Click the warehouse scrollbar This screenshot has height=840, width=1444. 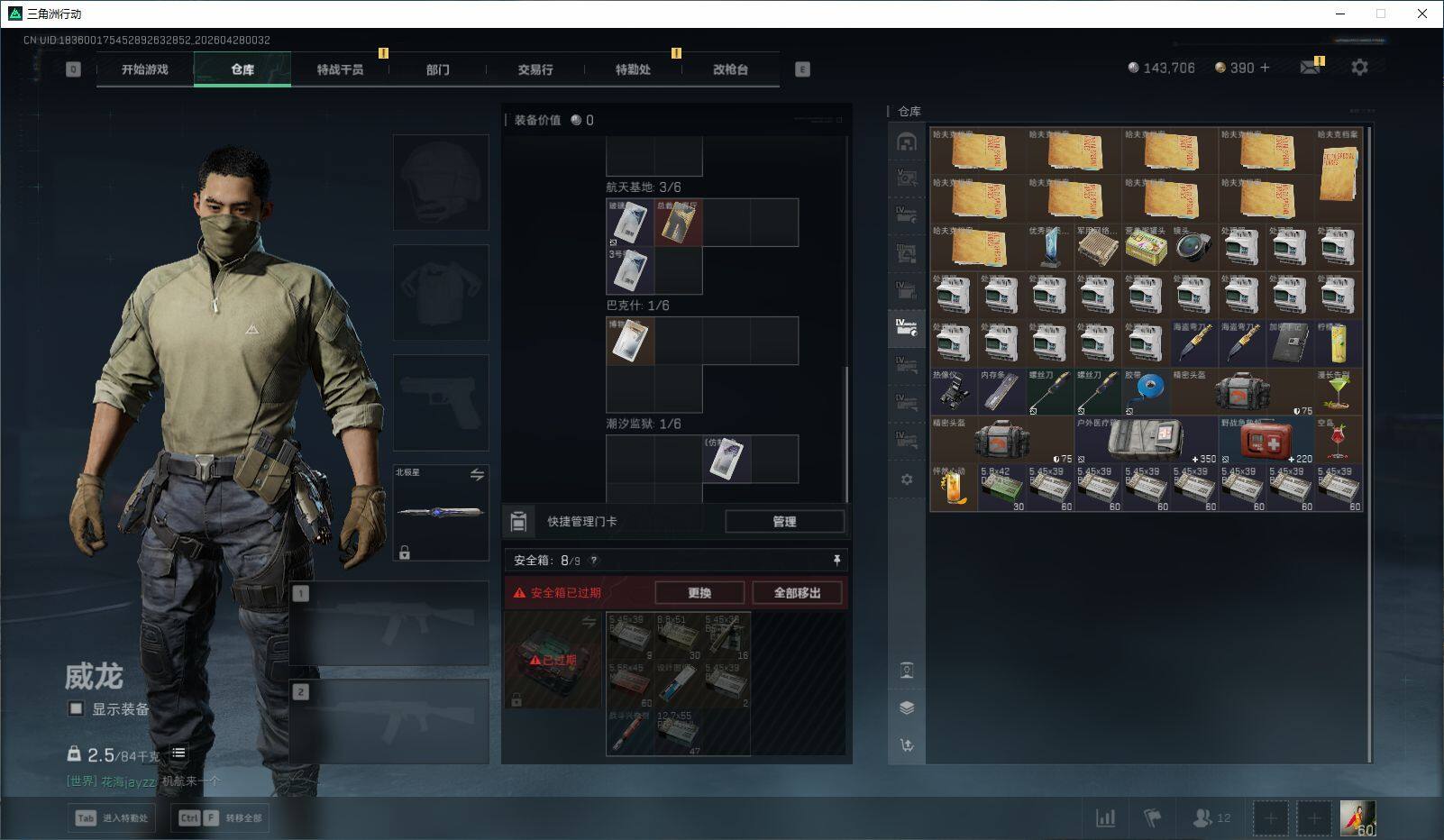(x=1369, y=443)
